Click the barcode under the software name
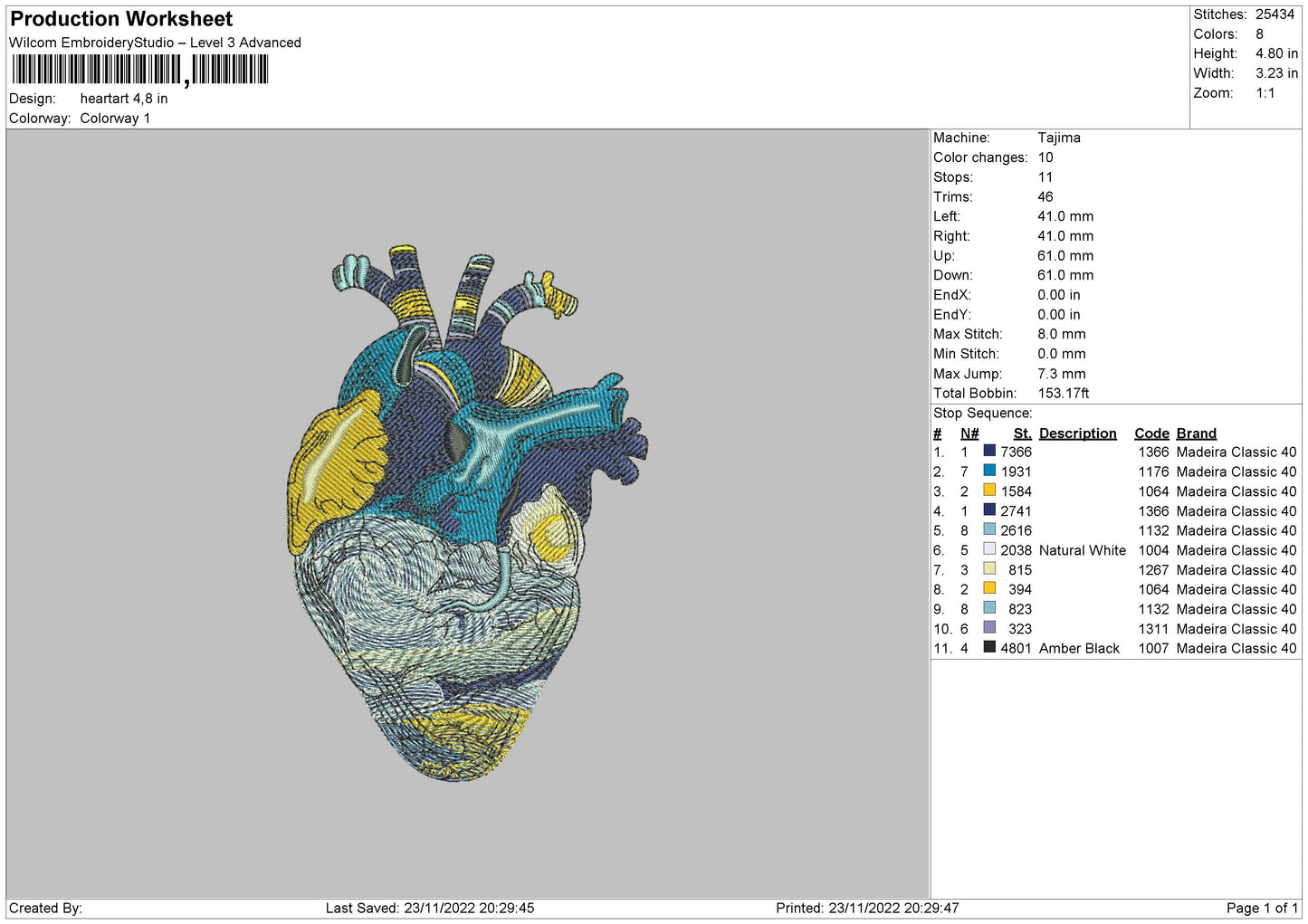Viewport: 1308px width, 924px height. point(140,70)
